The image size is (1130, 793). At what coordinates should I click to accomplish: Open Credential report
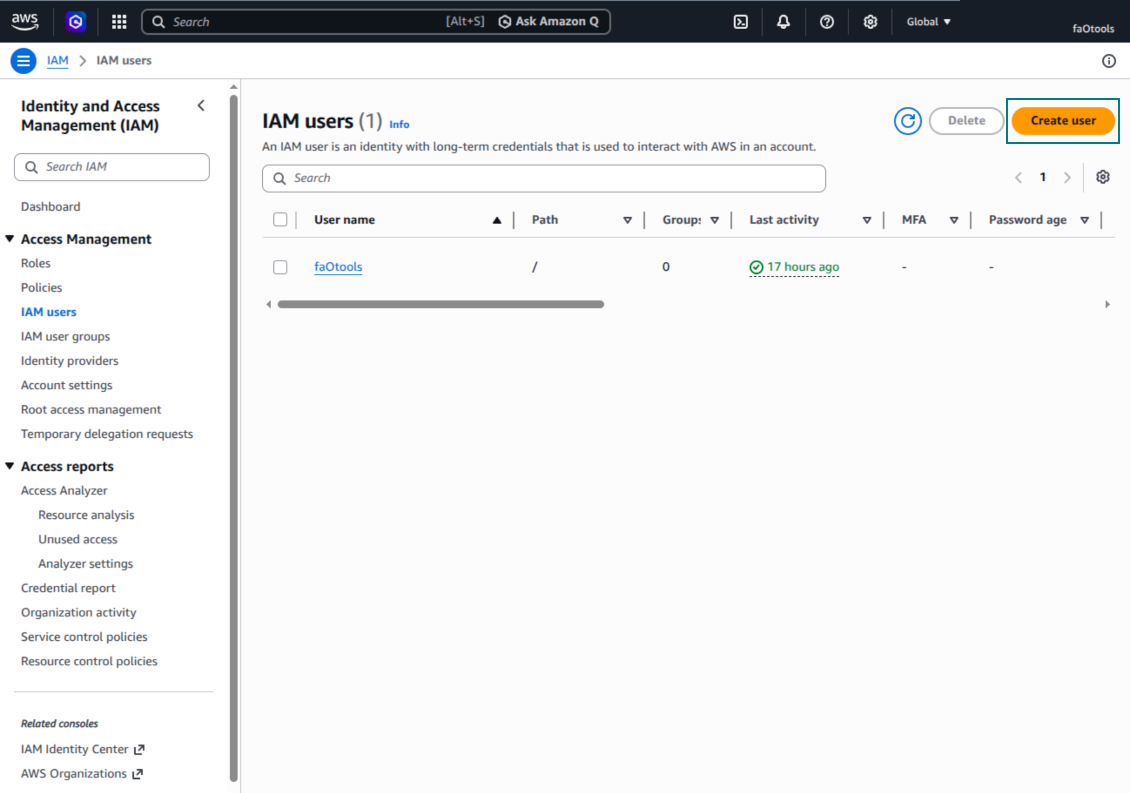click(x=68, y=588)
